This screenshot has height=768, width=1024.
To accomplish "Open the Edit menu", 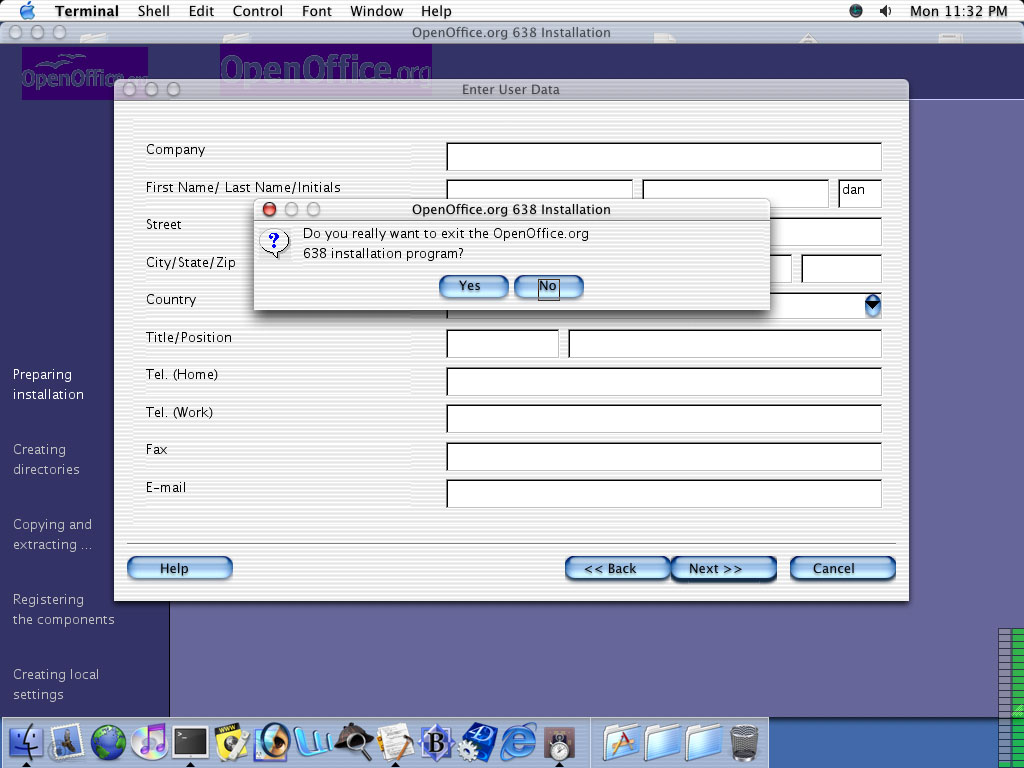I will point(201,11).
